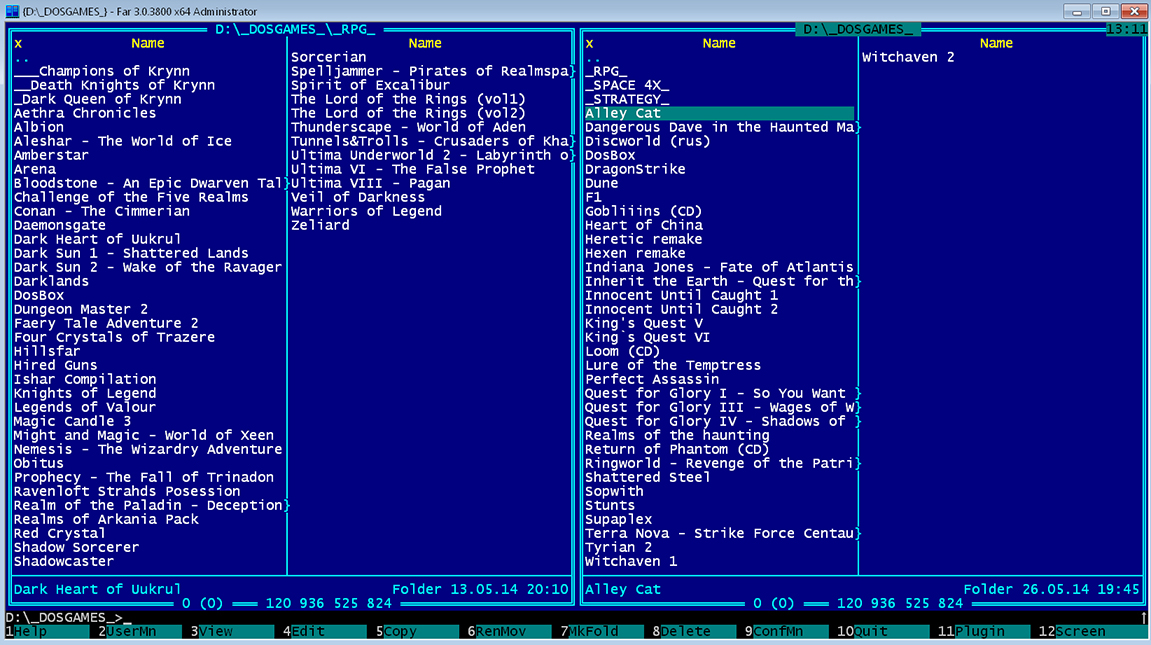Select Witchaven 2 in right column
Viewport: 1151px width, 645px height.
pos(908,57)
